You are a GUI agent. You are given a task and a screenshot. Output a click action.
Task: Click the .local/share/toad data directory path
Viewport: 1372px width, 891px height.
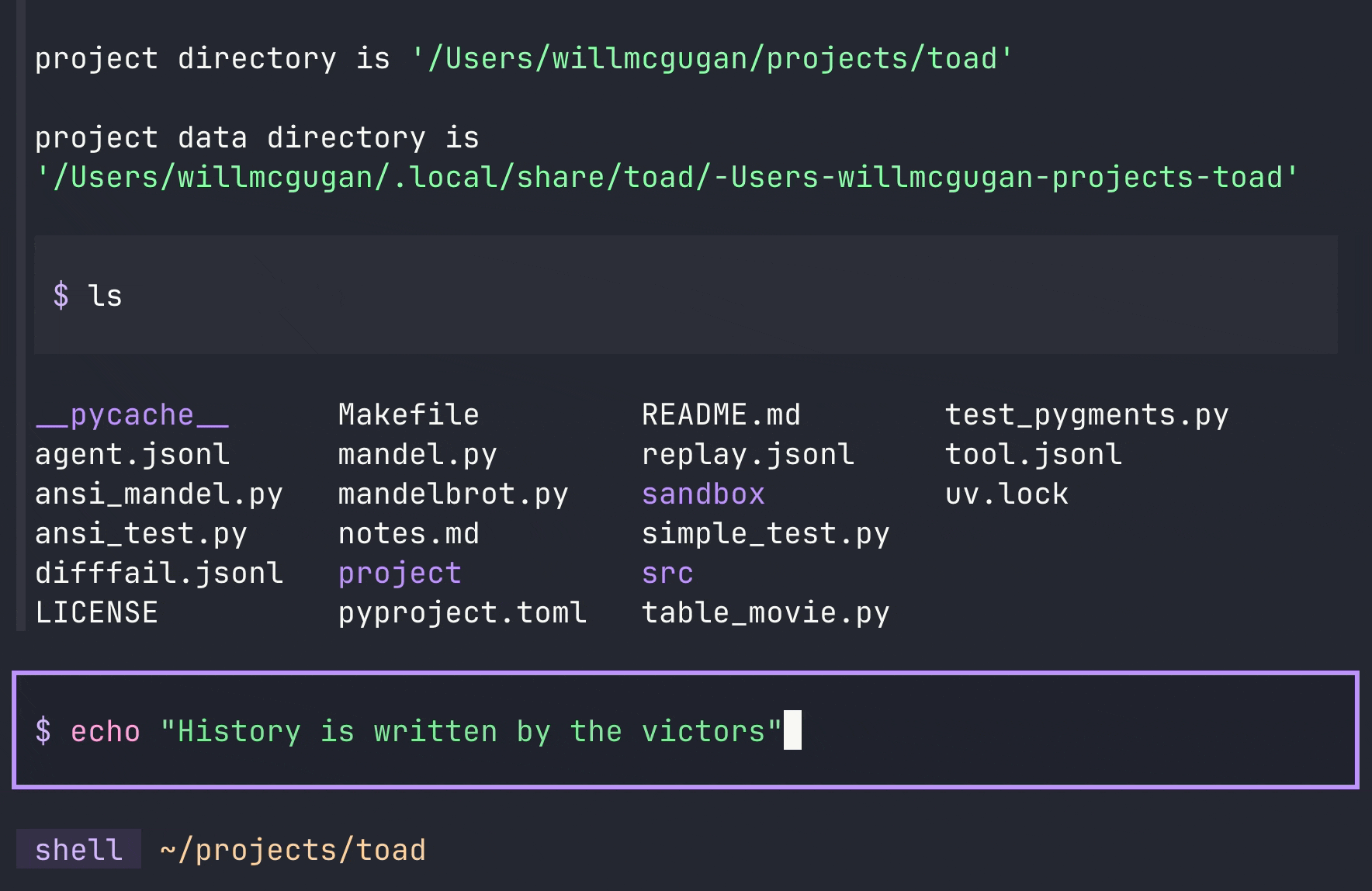pyautogui.click(x=667, y=177)
